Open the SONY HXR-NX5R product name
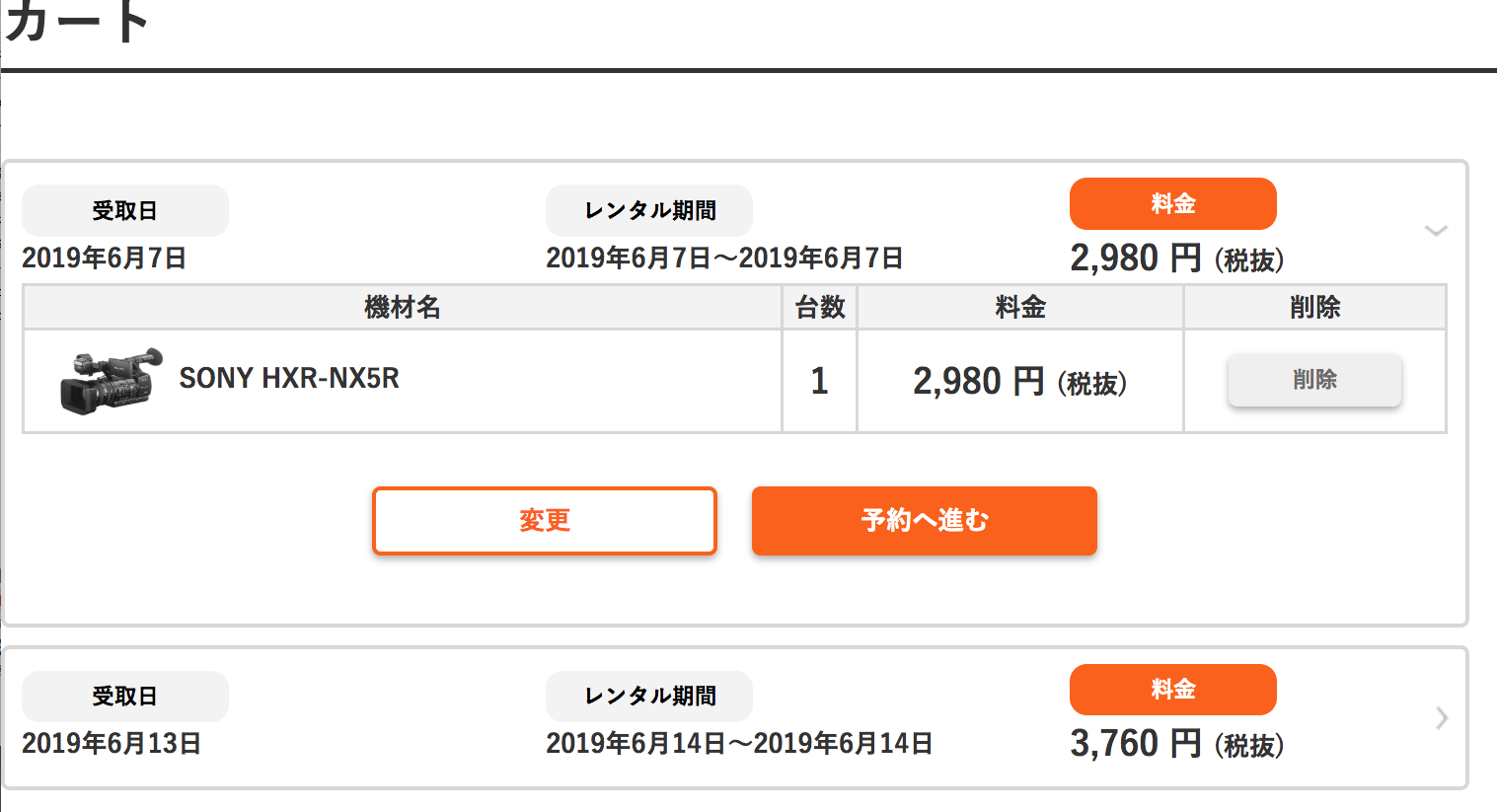 (x=289, y=379)
